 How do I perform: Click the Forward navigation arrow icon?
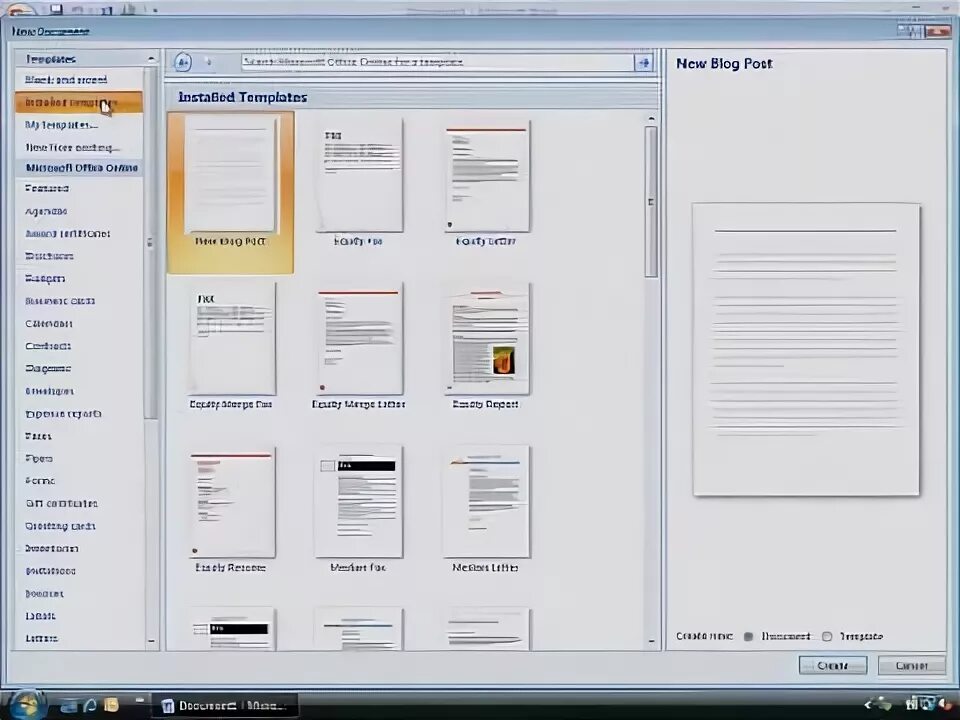tap(208, 62)
